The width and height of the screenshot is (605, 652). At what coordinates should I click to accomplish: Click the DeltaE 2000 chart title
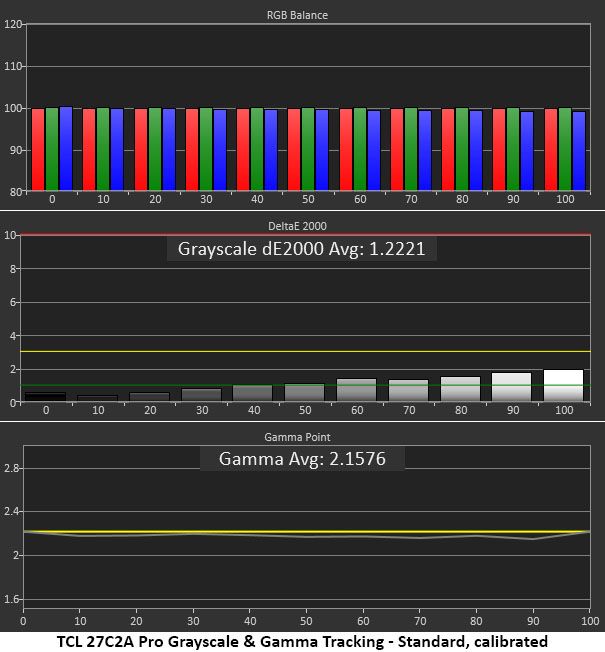pyautogui.click(x=297, y=226)
